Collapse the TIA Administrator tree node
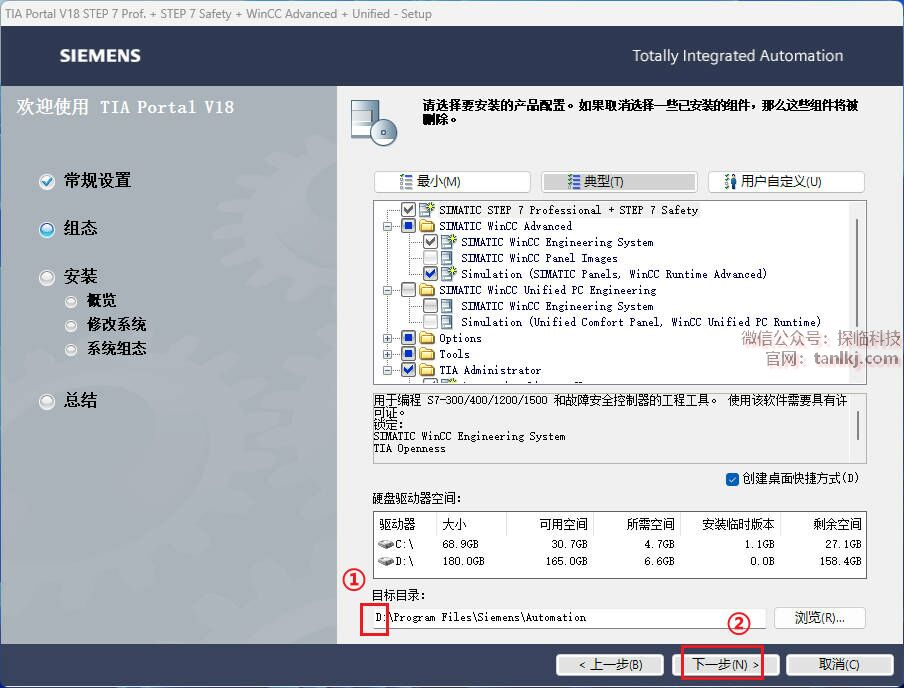Image resolution: width=904 pixels, height=688 pixels. tap(387, 370)
